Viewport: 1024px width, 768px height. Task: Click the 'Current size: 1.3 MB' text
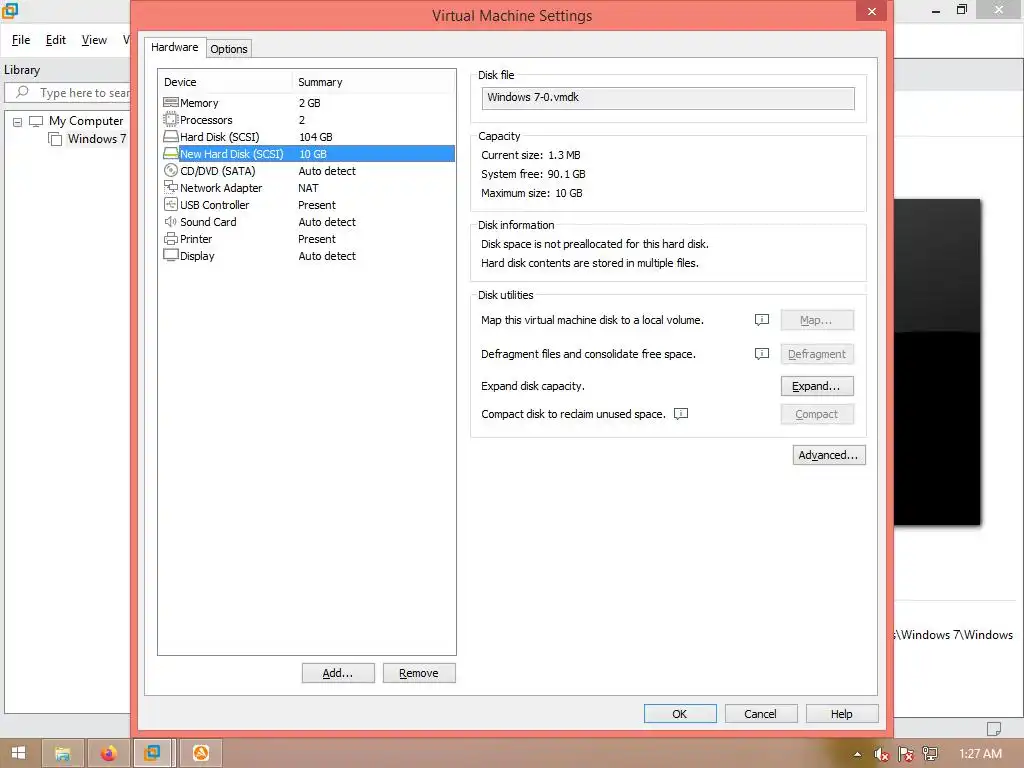(x=531, y=155)
